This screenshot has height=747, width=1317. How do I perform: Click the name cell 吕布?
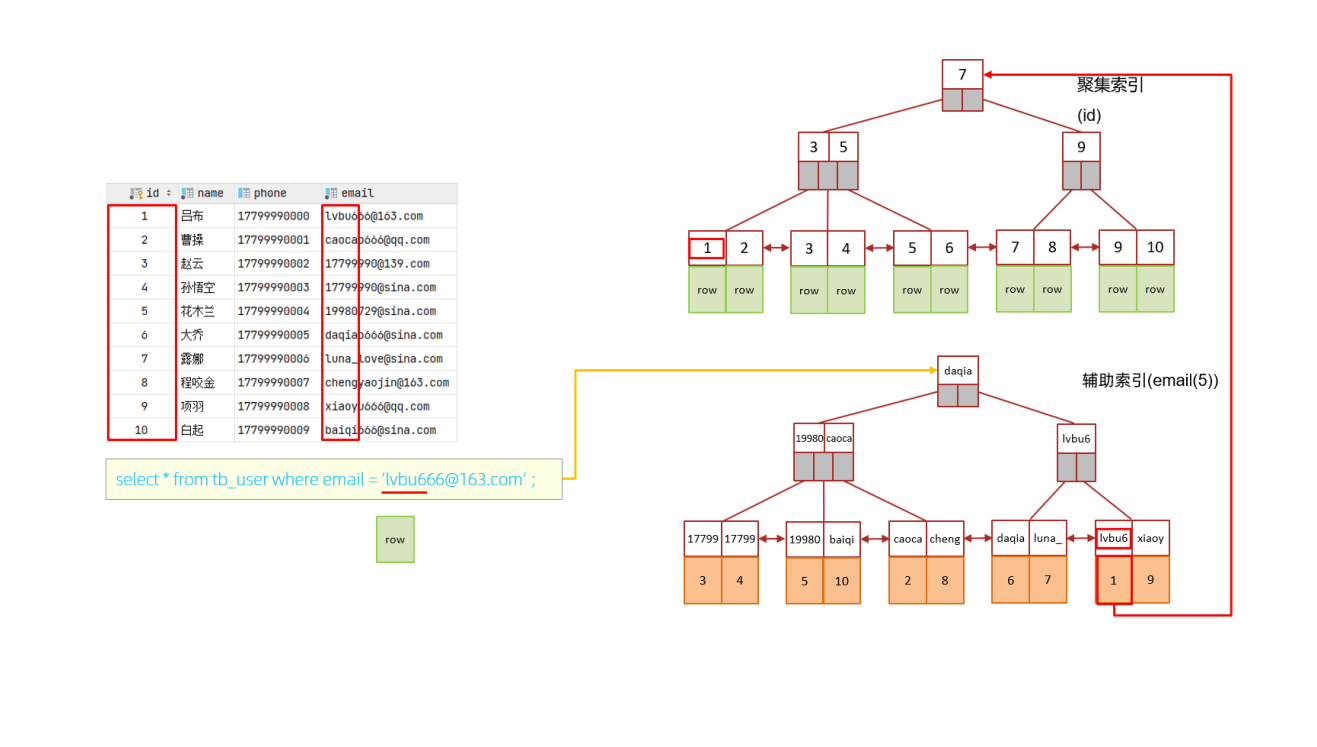tap(192, 216)
